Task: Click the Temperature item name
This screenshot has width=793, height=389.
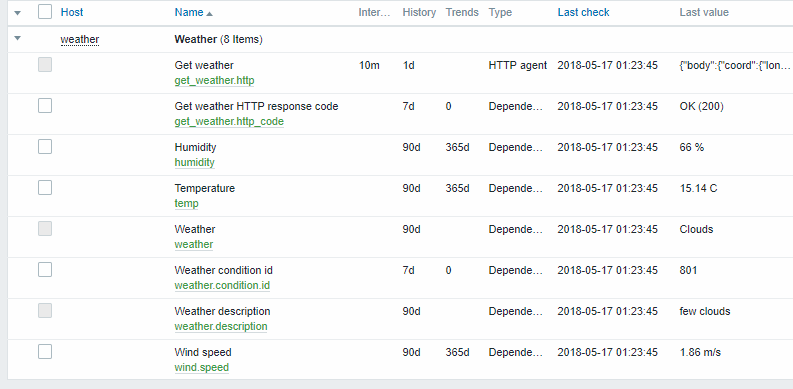Action: pyautogui.click(x=205, y=188)
